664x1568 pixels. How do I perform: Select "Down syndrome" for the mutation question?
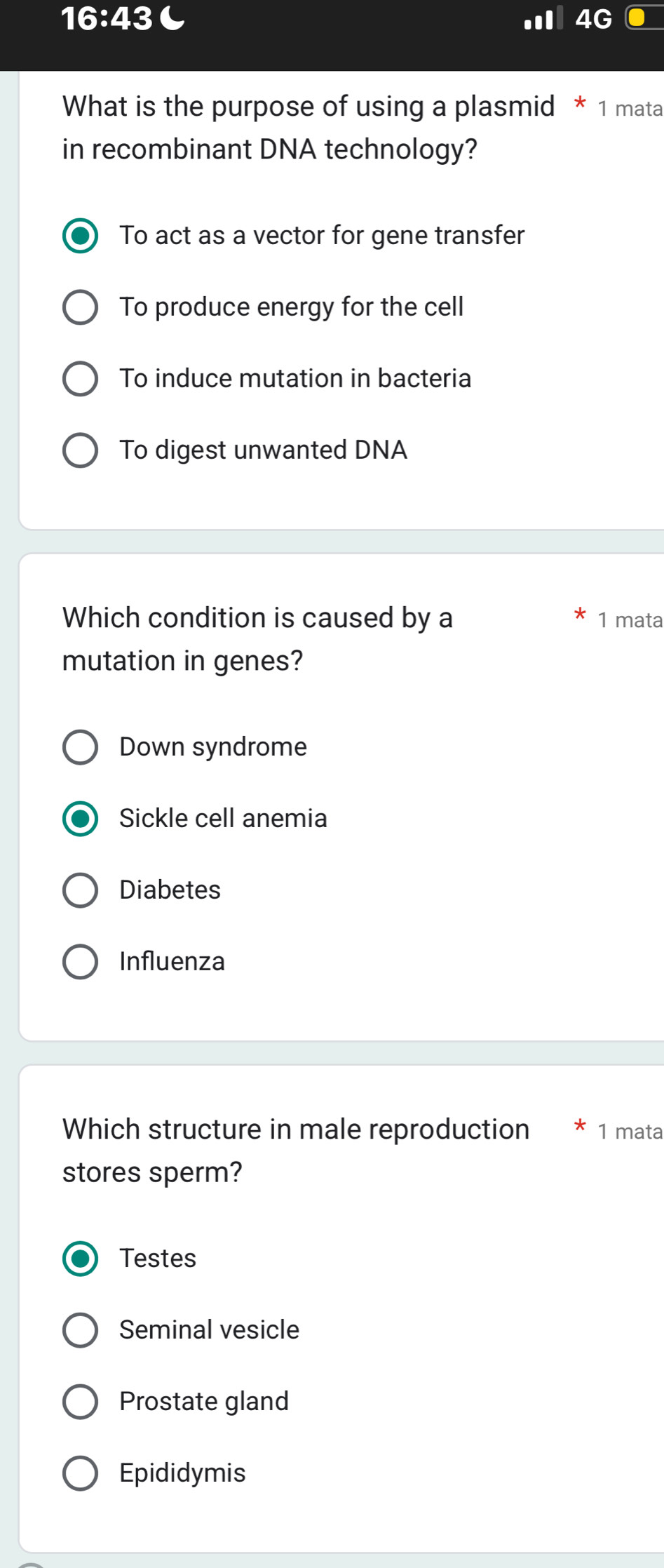(x=79, y=746)
